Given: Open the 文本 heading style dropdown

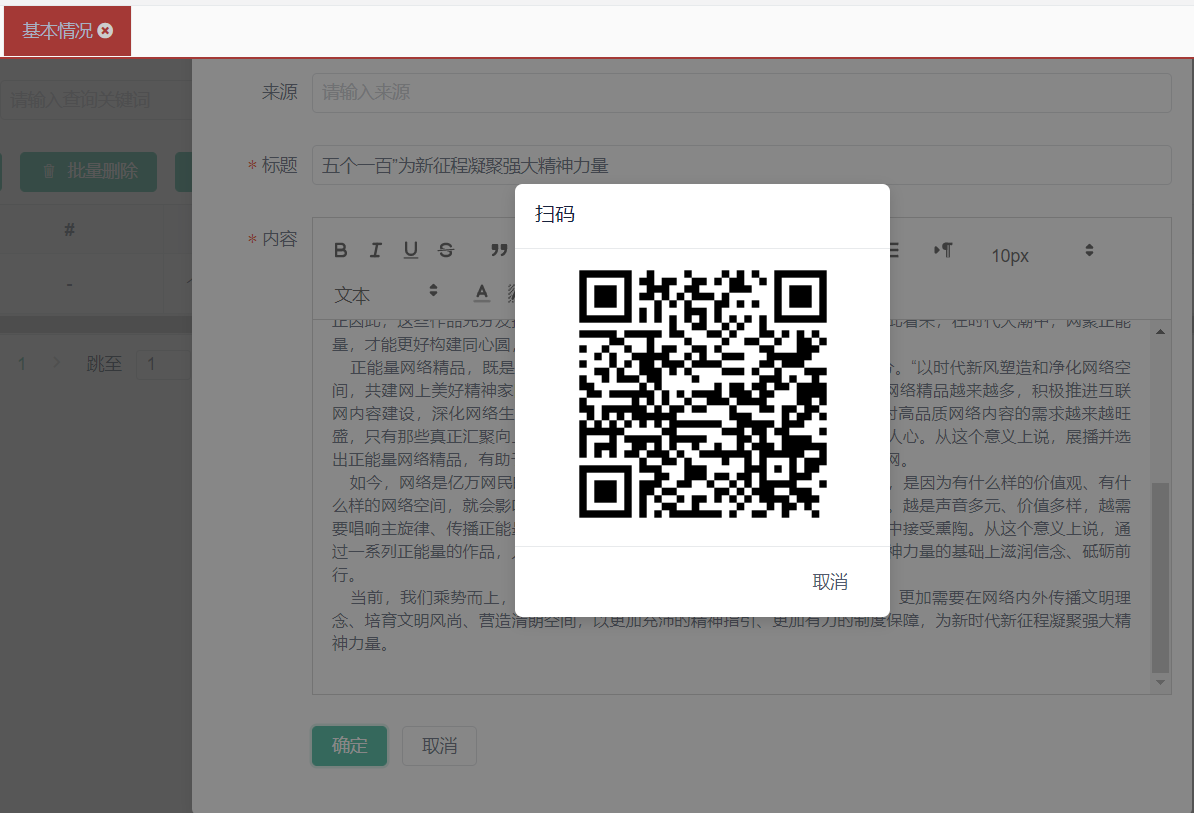Looking at the screenshot, I should [x=385, y=294].
